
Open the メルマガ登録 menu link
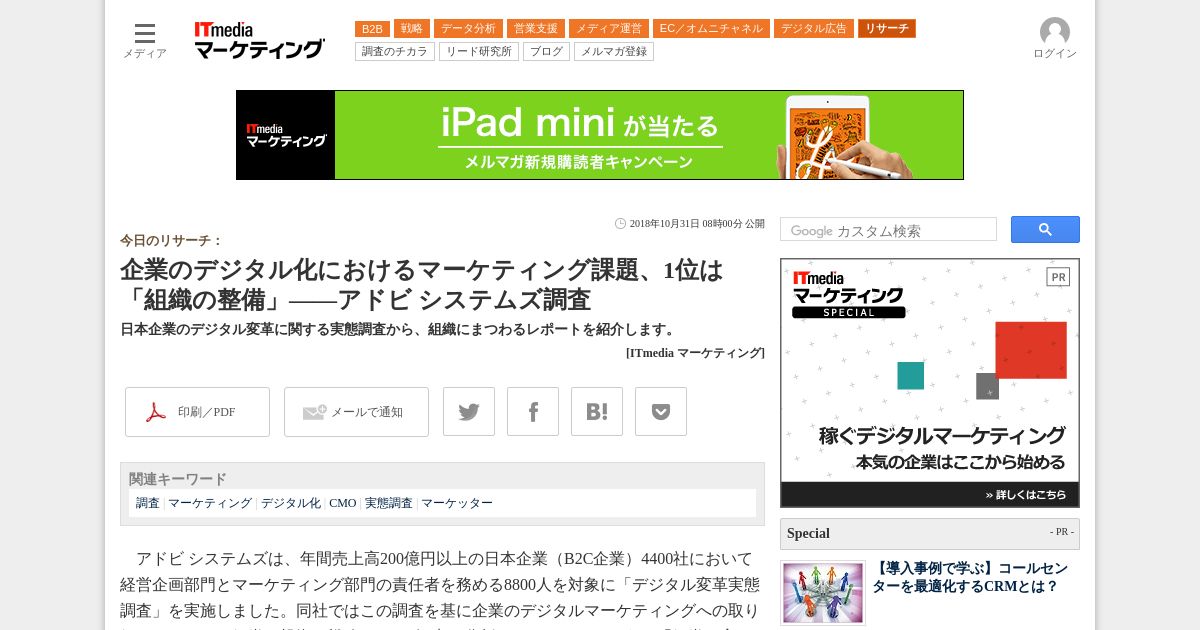click(x=614, y=51)
